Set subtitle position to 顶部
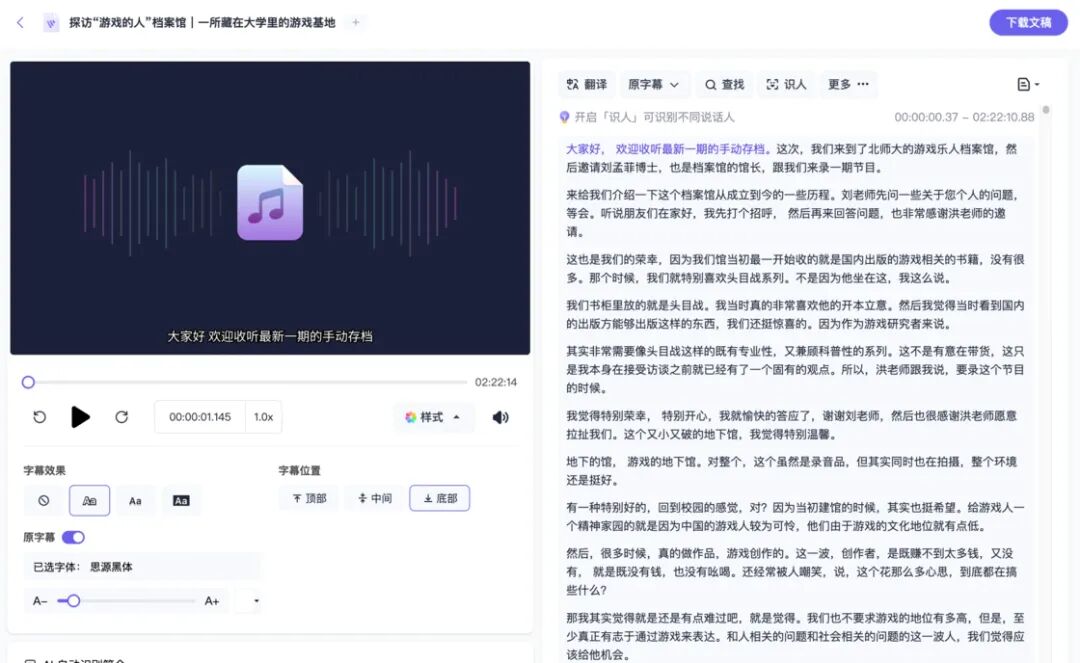Viewport: 1080px width, 663px height. coord(309,498)
